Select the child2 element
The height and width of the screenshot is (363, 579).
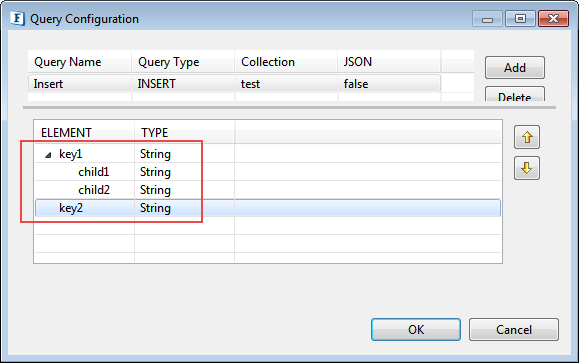point(94,190)
